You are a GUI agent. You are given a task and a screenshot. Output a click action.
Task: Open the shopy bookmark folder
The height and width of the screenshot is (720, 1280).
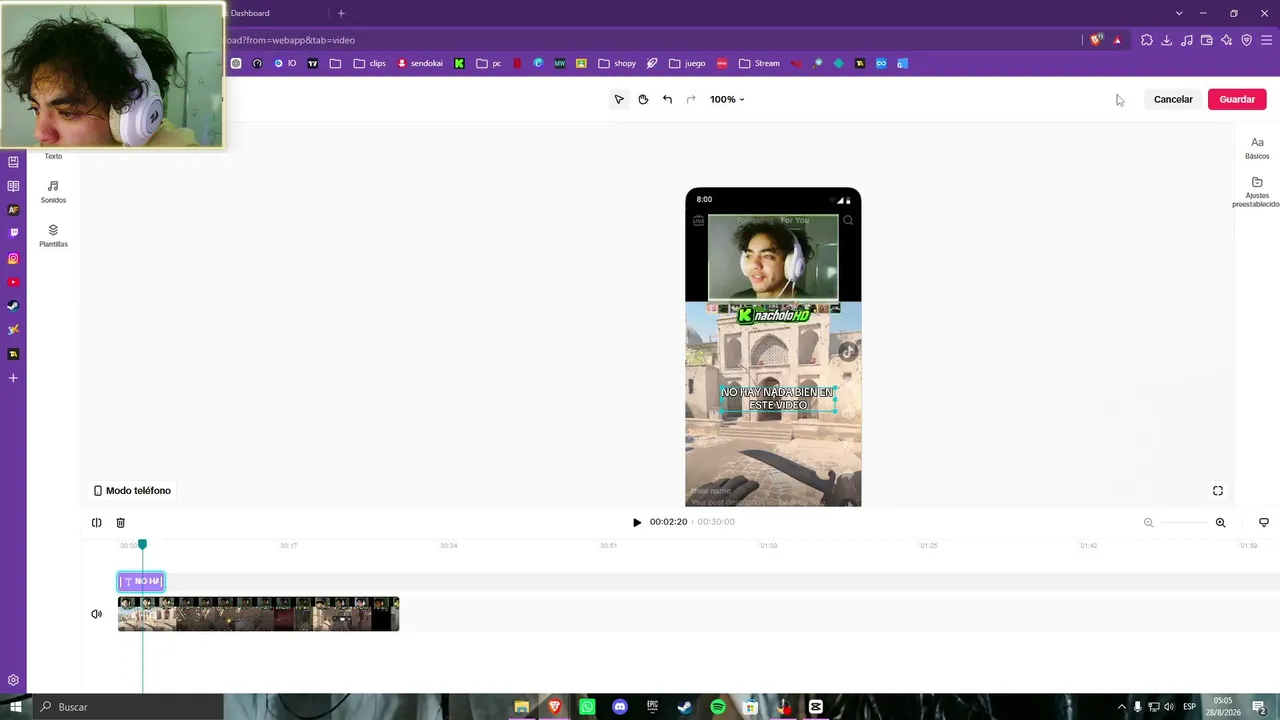[617, 63]
